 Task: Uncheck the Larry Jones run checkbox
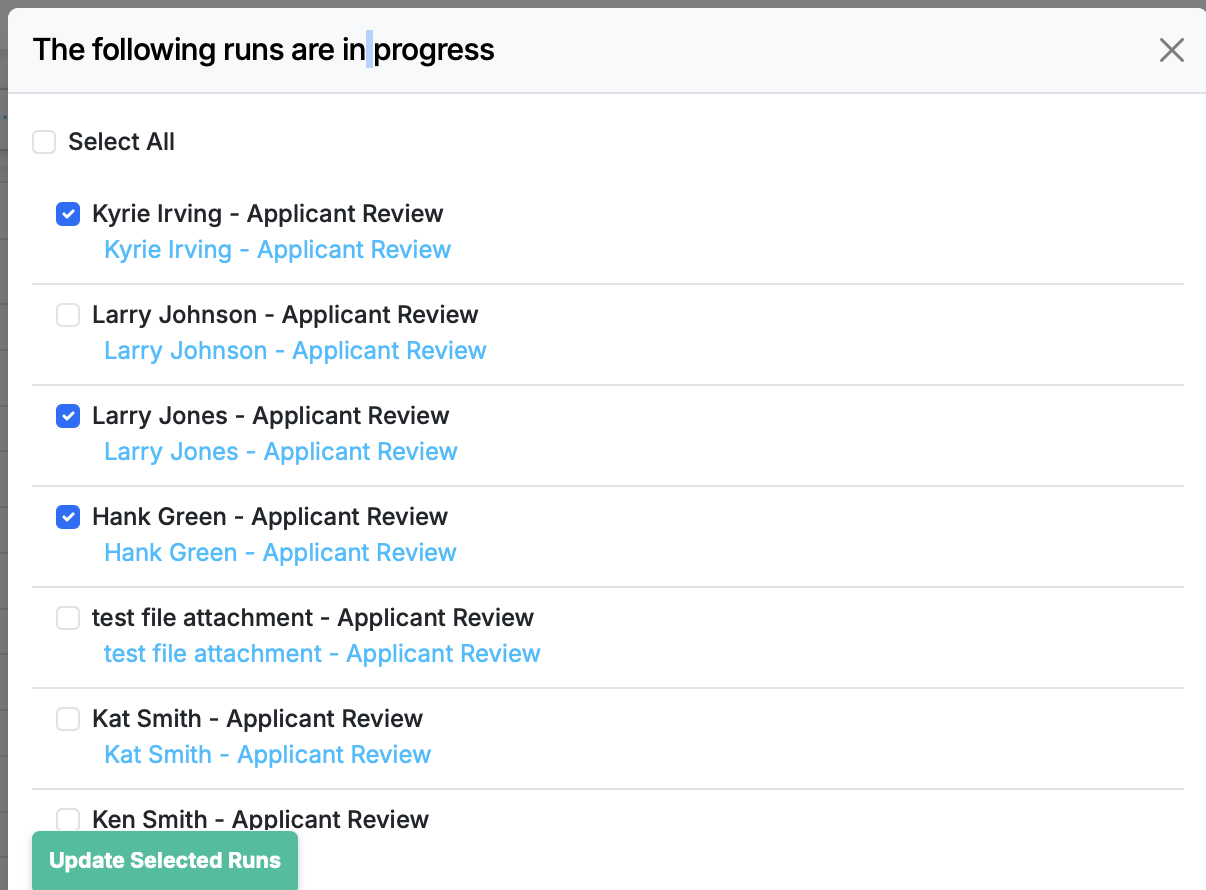pos(68,416)
